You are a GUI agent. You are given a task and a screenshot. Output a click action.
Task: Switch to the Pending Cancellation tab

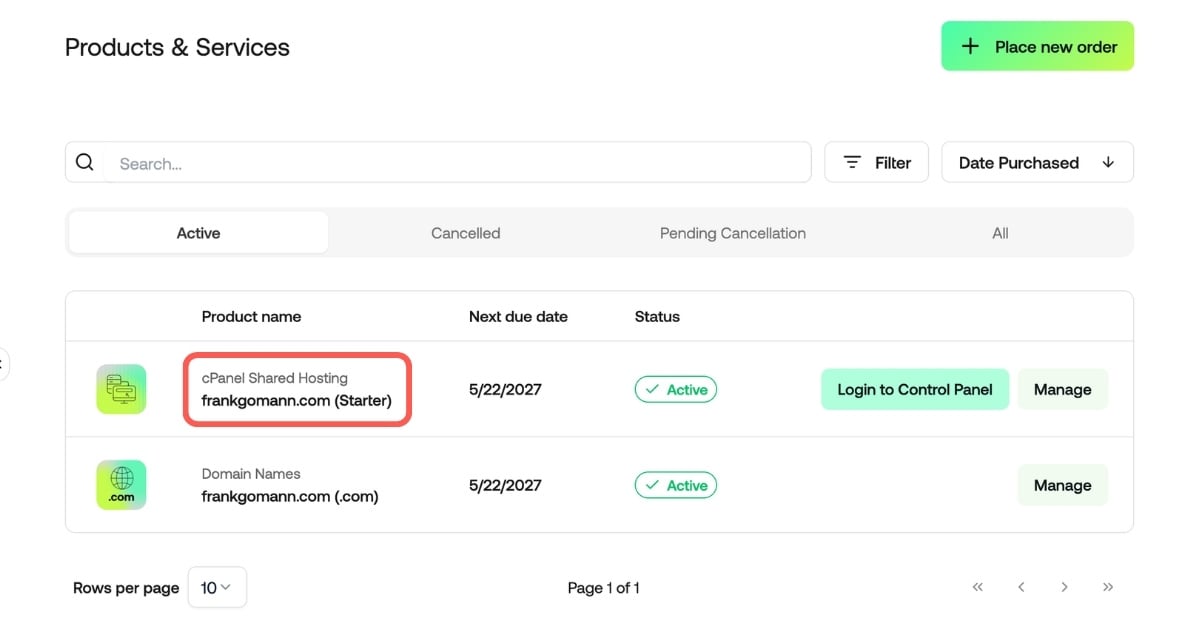(x=733, y=232)
